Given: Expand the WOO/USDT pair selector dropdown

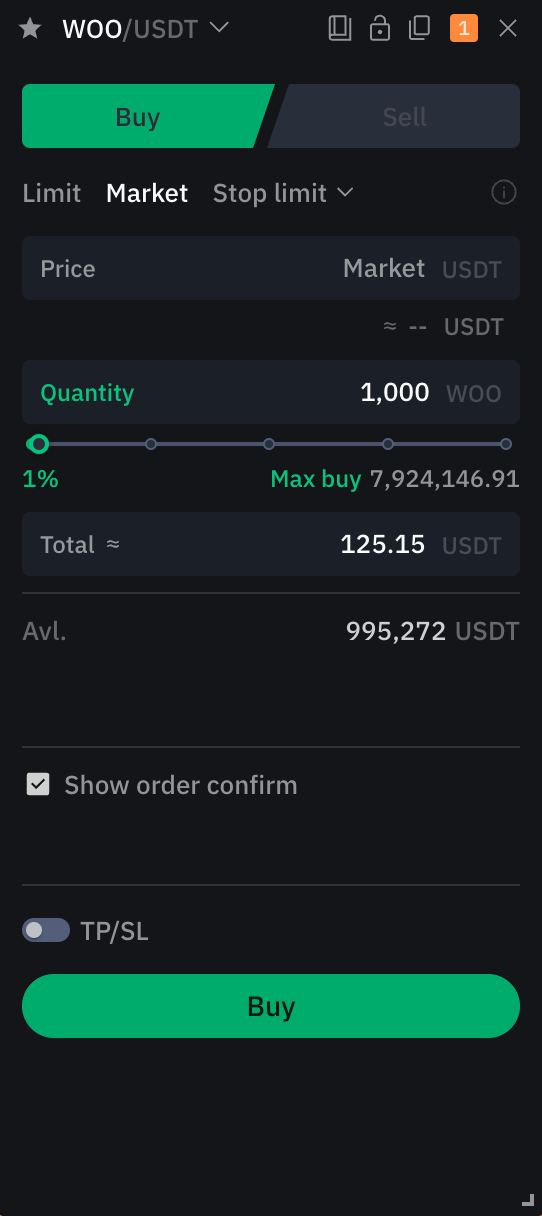Looking at the screenshot, I should (219, 27).
